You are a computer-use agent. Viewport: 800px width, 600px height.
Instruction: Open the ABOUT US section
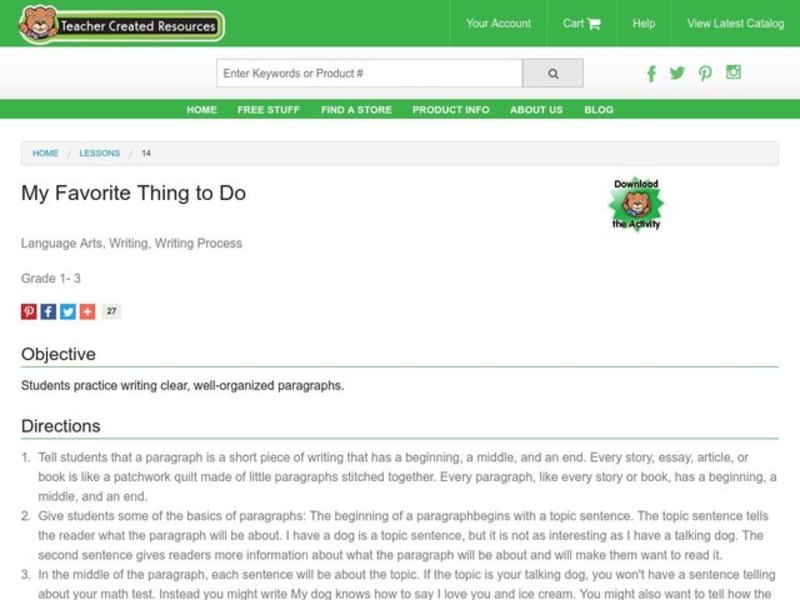535,110
